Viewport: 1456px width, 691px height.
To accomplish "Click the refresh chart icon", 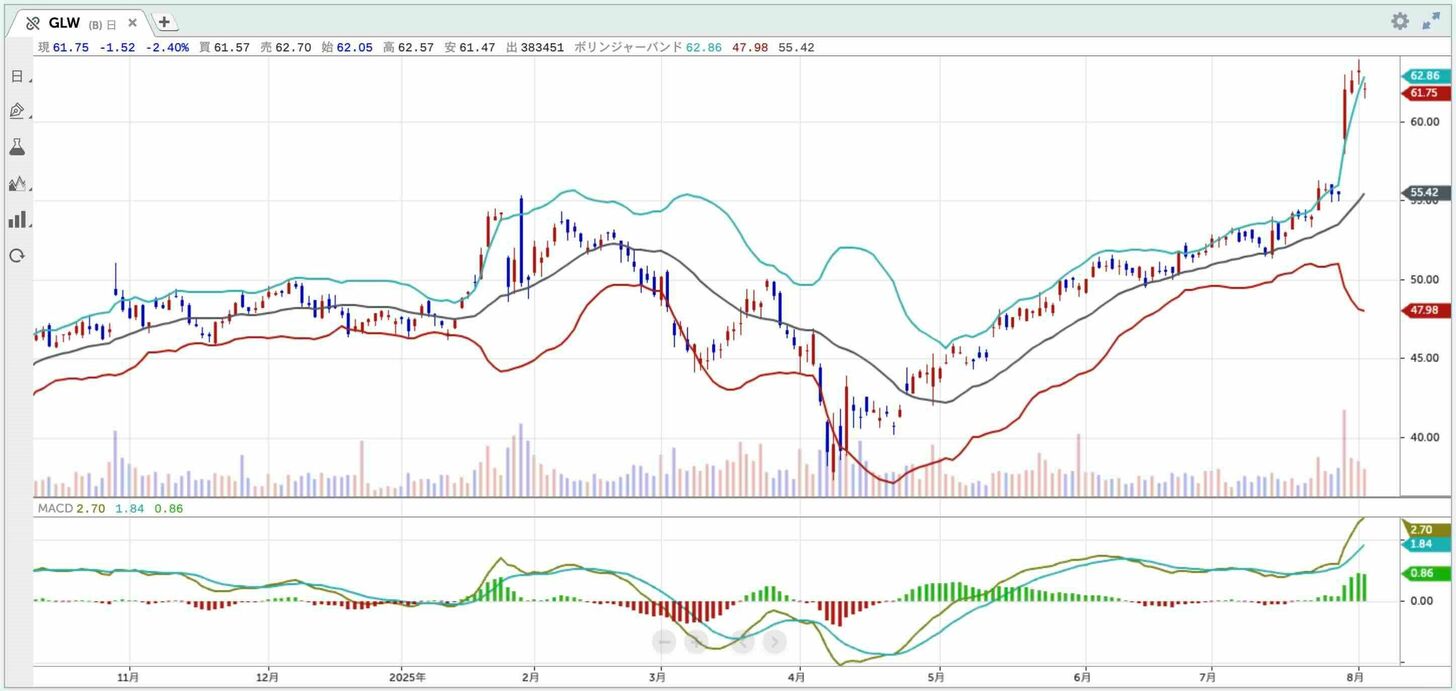I will click(x=16, y=256).
